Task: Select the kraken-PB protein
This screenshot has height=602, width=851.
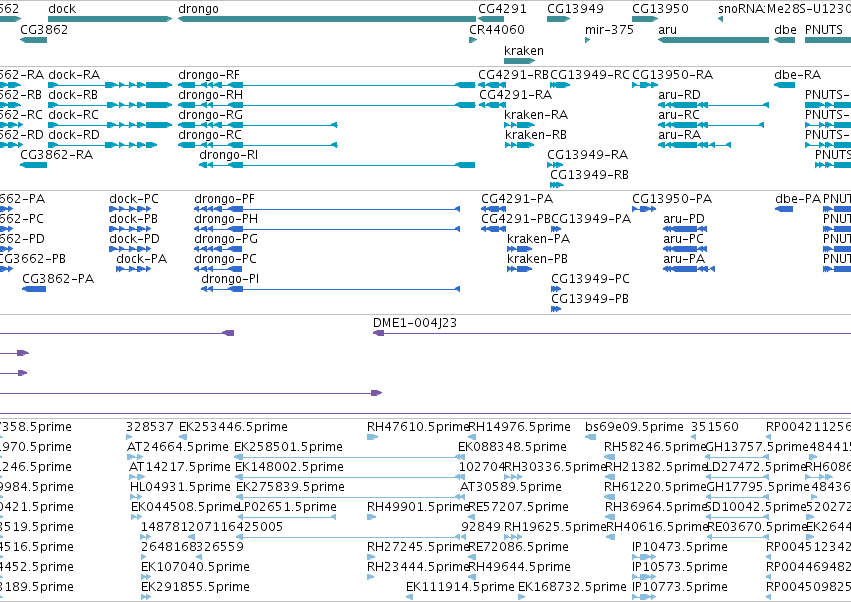Action: 519,269
